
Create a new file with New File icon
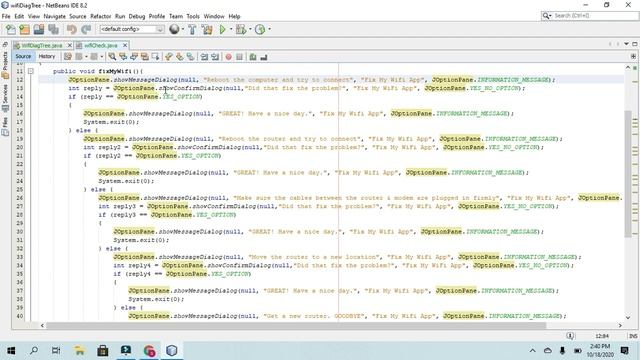coord(11,29)
